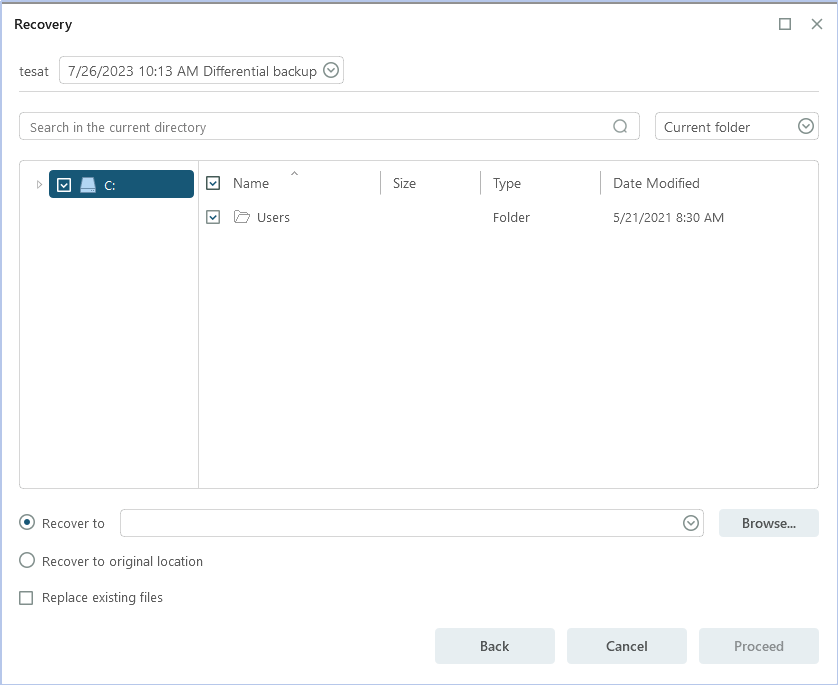Uncheck the C: drive checkbox
Viewport: 838px width, 685px height.
(x=64, y=185)
